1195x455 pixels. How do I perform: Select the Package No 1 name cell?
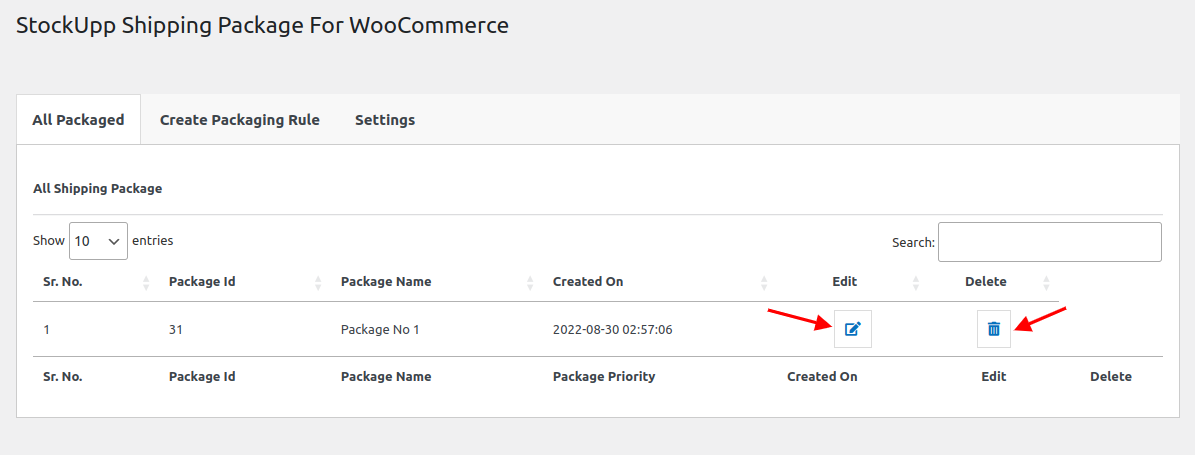(x=380, y=330)
